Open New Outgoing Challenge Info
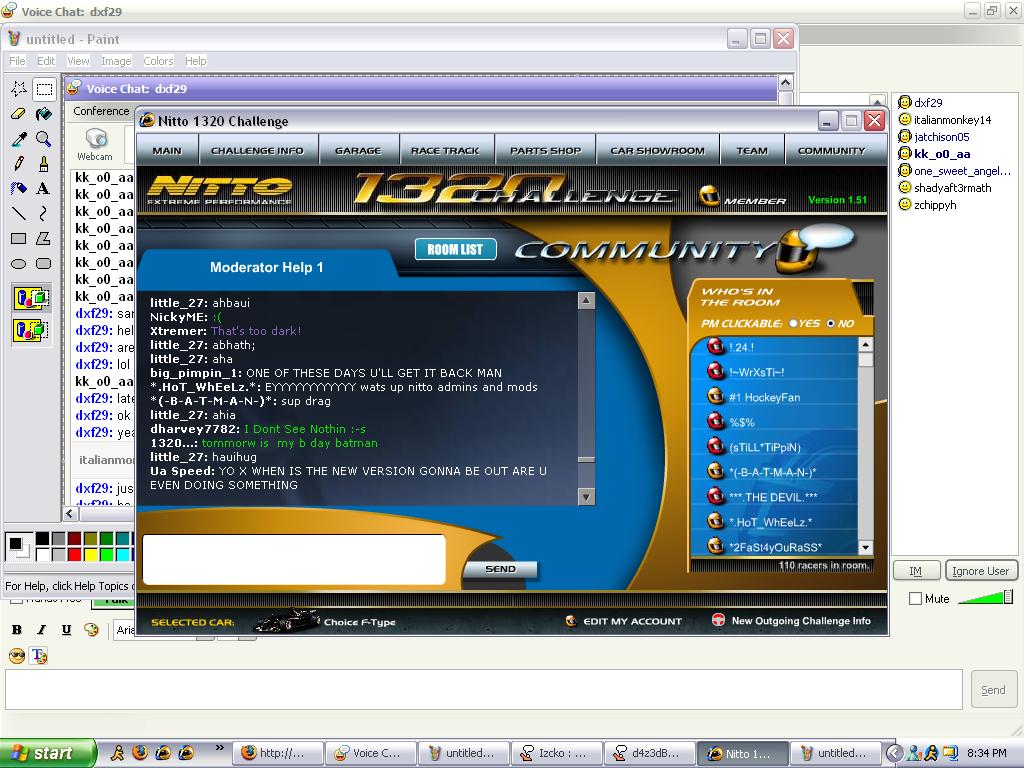The image size is (1024, 768). pyautogui.click(x=801, y=620)
